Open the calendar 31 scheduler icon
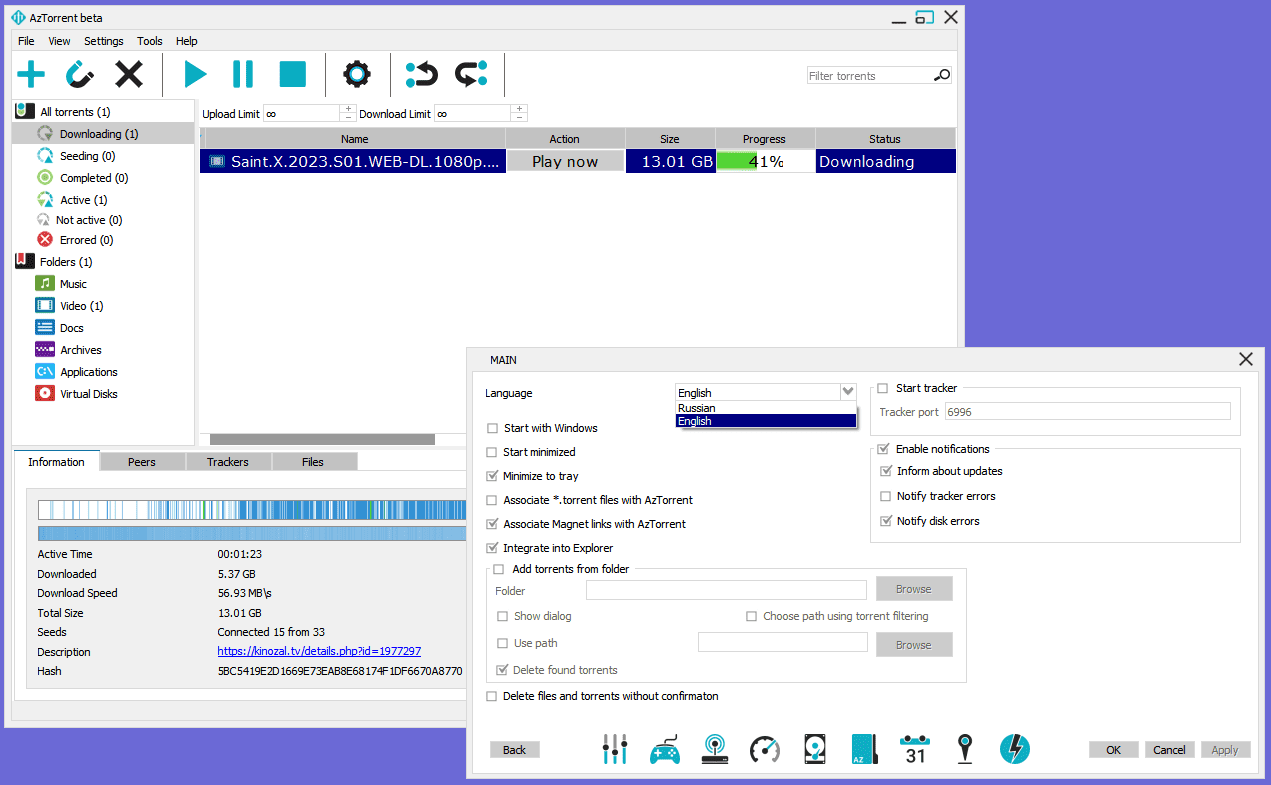Image resolution: width=1271 pixels, height=785 pixels. coord(915,750)
